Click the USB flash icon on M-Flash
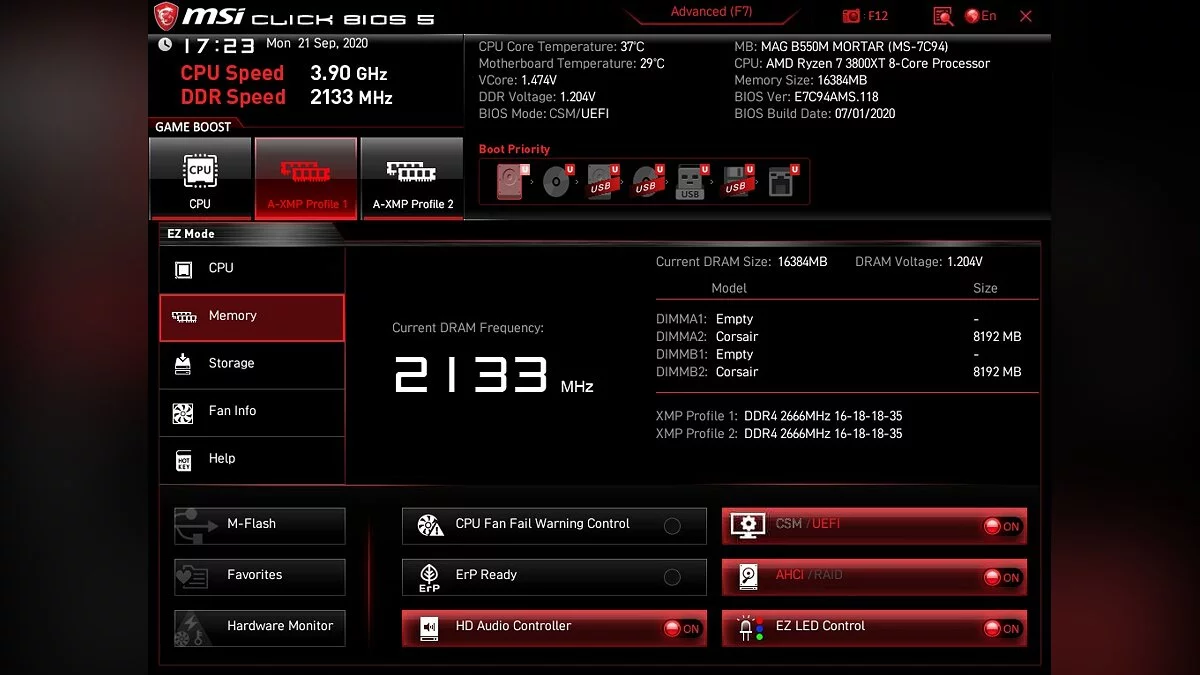The image size is (1200, 675). 195,525
